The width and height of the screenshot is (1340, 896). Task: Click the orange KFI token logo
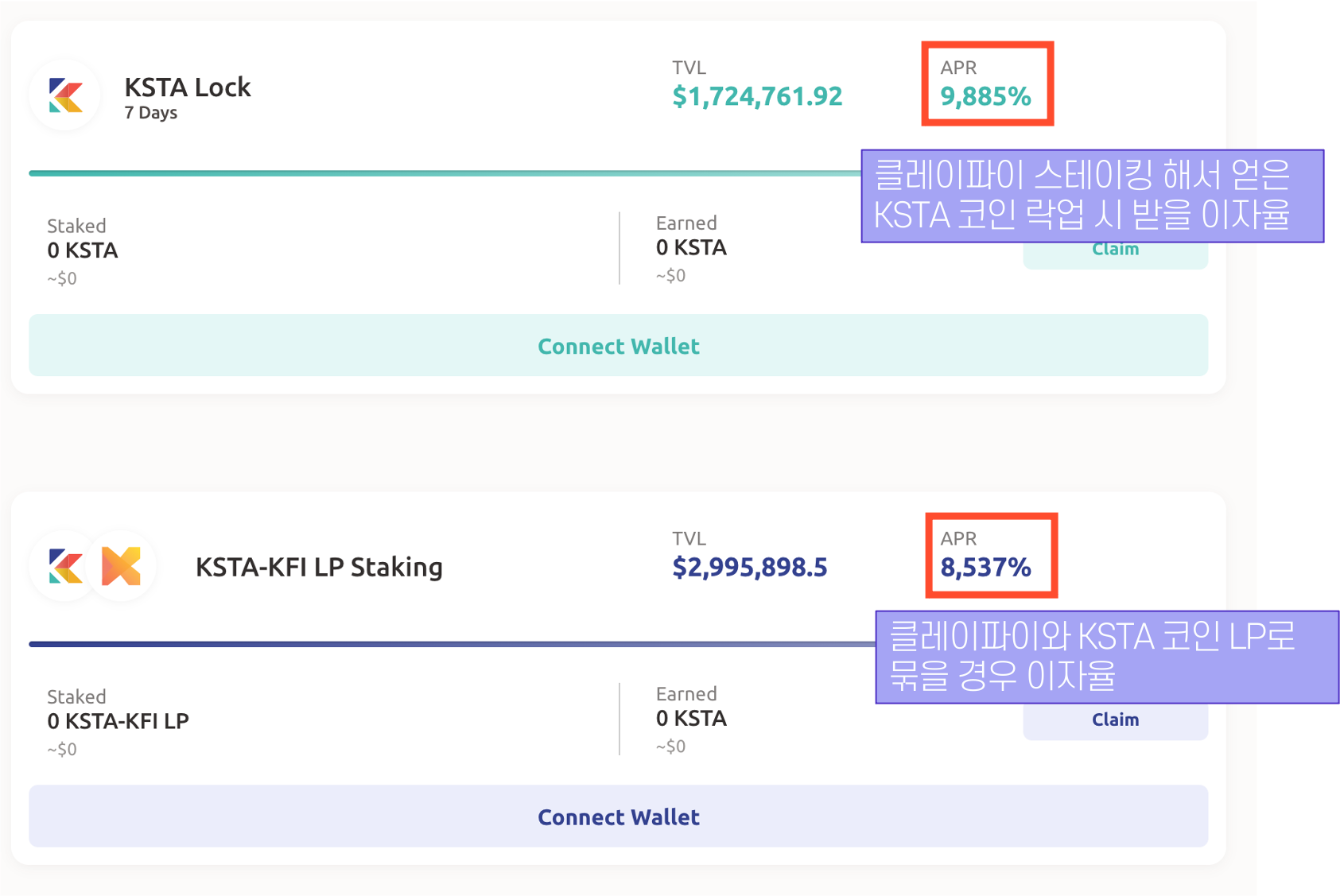coord(122,566)
